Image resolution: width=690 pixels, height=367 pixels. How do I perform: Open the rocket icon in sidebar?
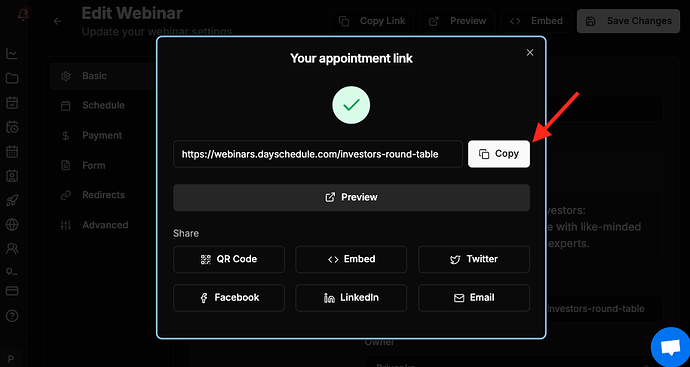click(x=12, y=201)
